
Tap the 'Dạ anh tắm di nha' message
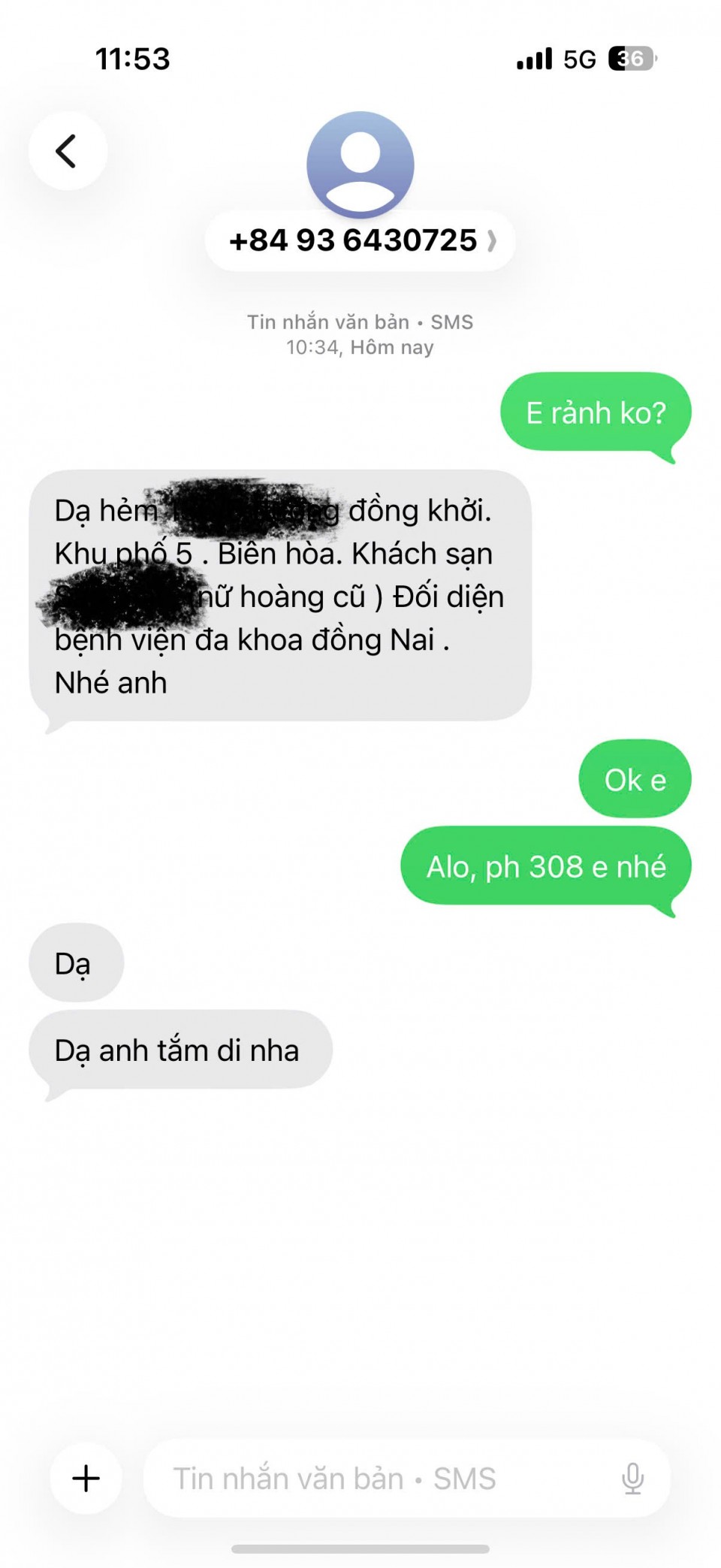180,1050
